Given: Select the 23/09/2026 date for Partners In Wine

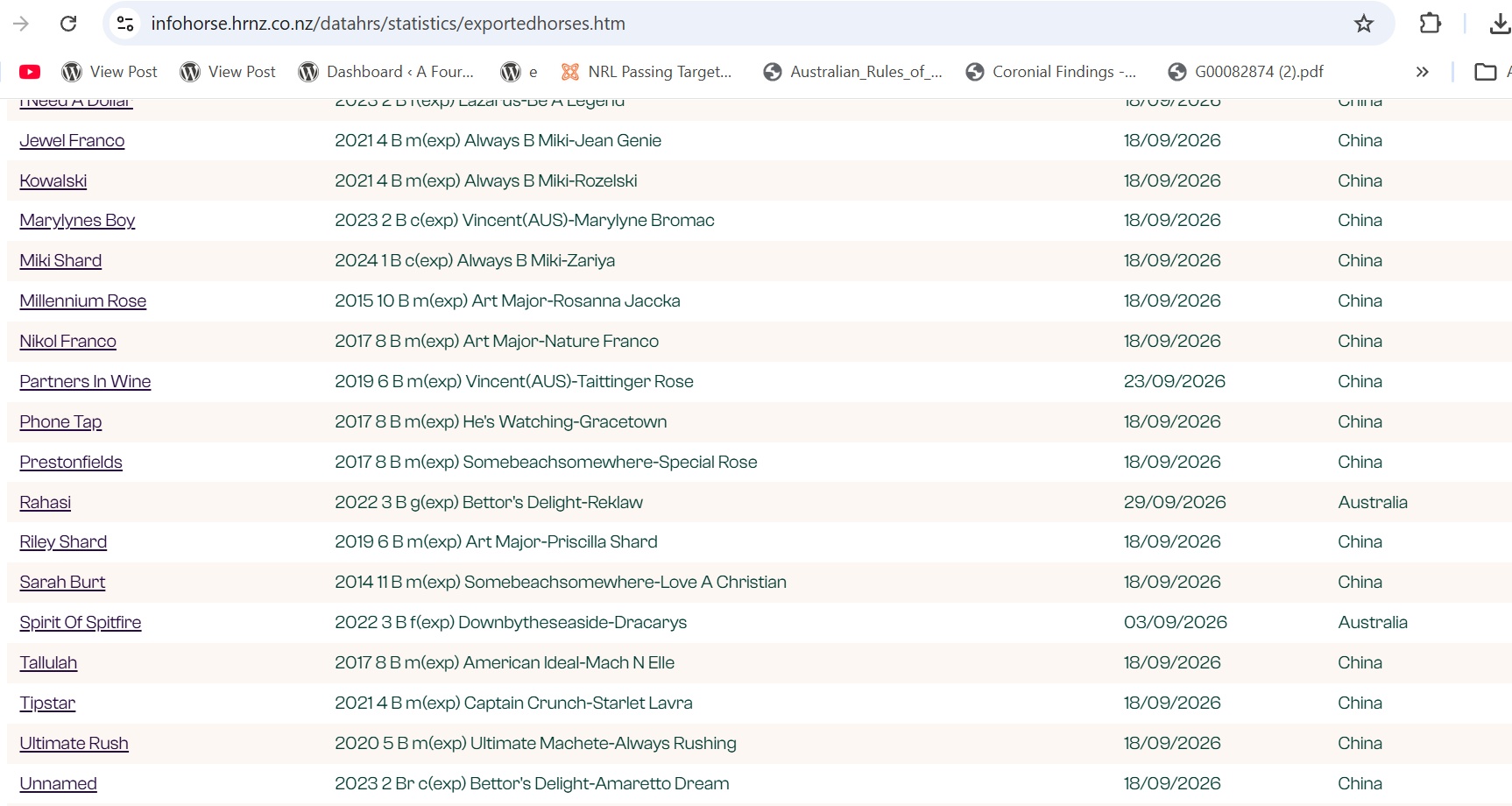Looking at the screenshot, I should tap(1175, 382).
